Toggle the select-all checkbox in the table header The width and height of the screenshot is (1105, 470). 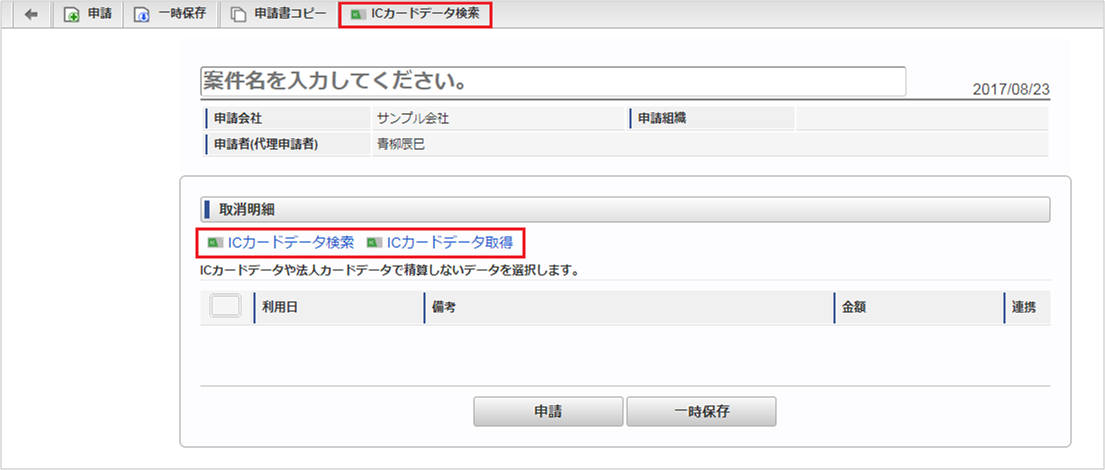[x=226, y=307]
